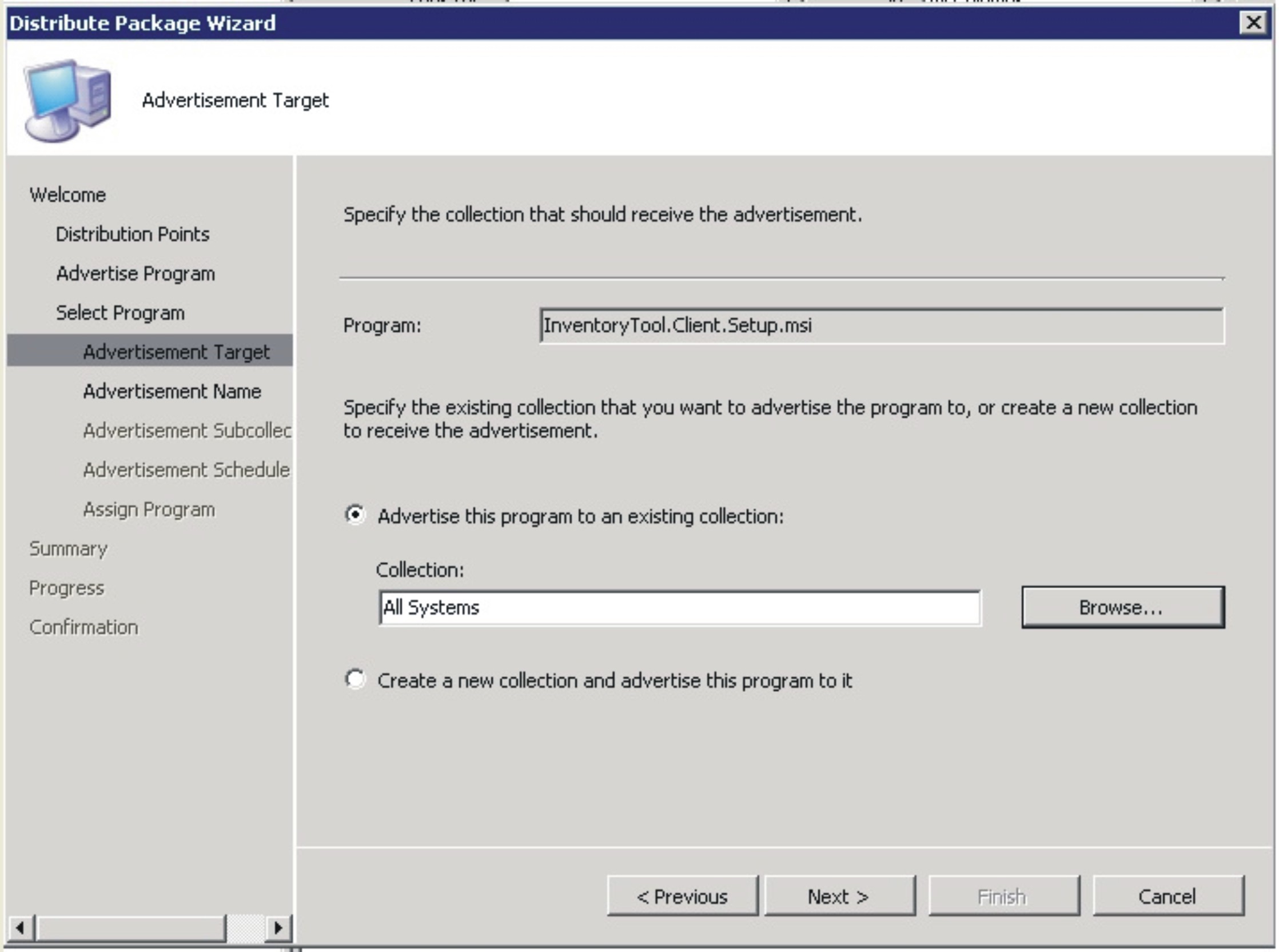Open the Advertisement Subcollection step
Image resolution: width=1279 pixels, height=952 pixels.
pos(186,431)
